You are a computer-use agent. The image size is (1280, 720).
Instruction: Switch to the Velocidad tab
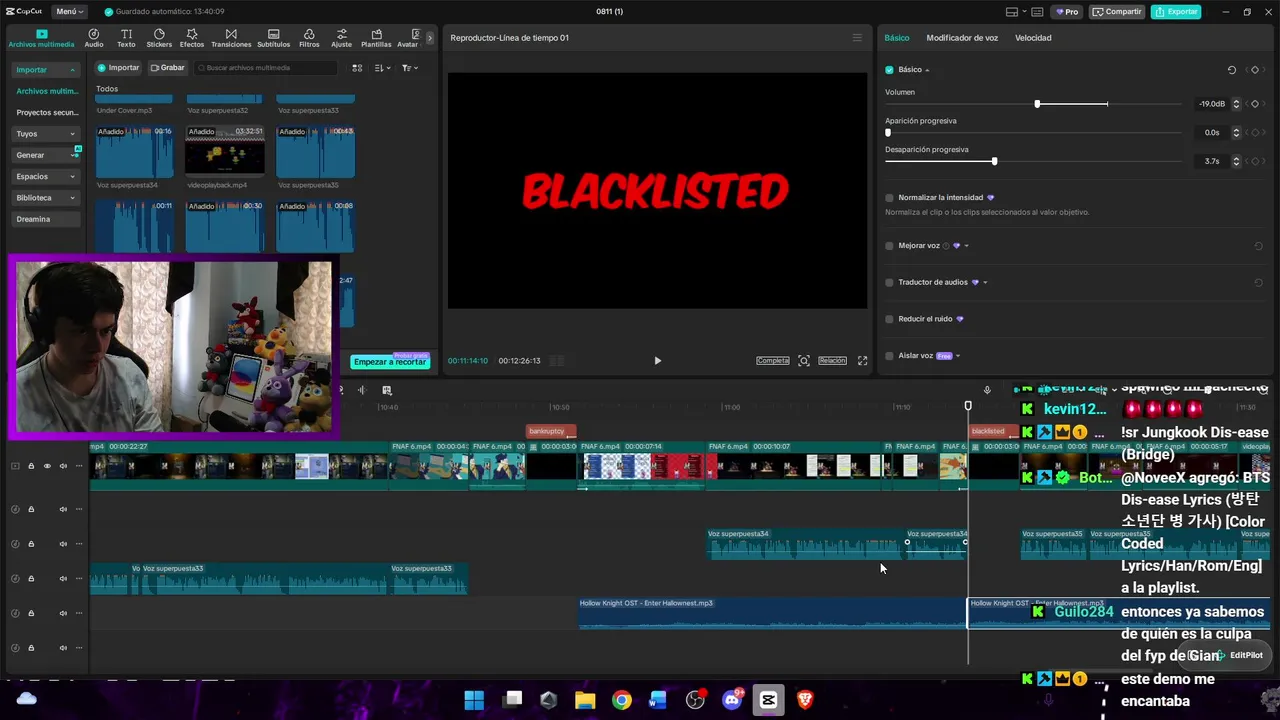coord(1033,38)
